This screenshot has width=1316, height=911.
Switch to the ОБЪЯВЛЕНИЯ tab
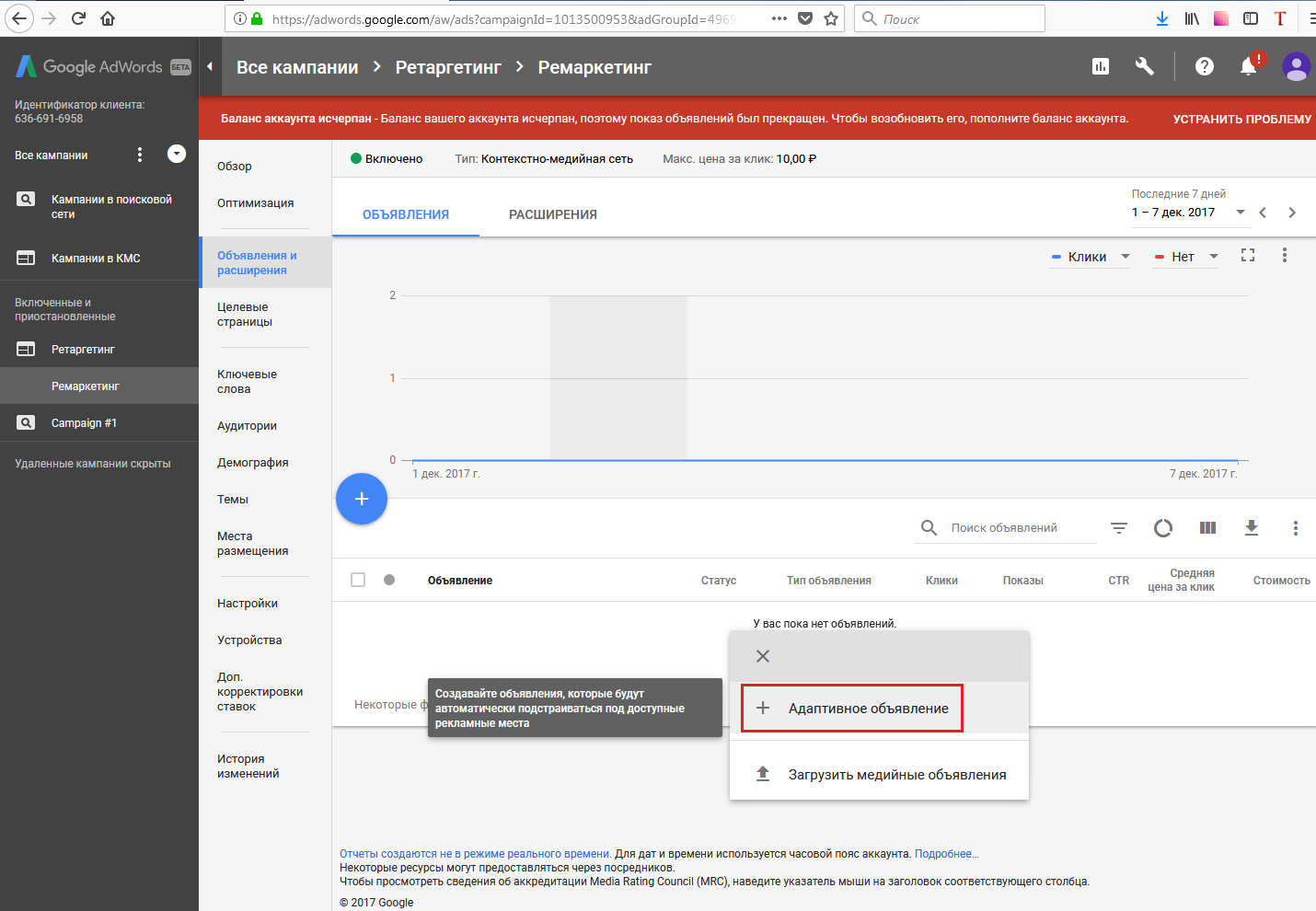406,214
